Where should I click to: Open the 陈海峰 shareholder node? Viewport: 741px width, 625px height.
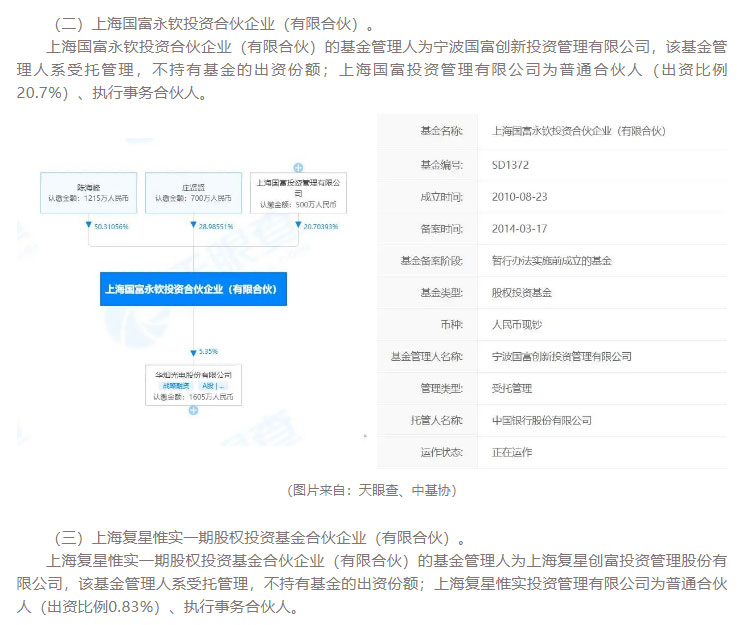point(89,193)
